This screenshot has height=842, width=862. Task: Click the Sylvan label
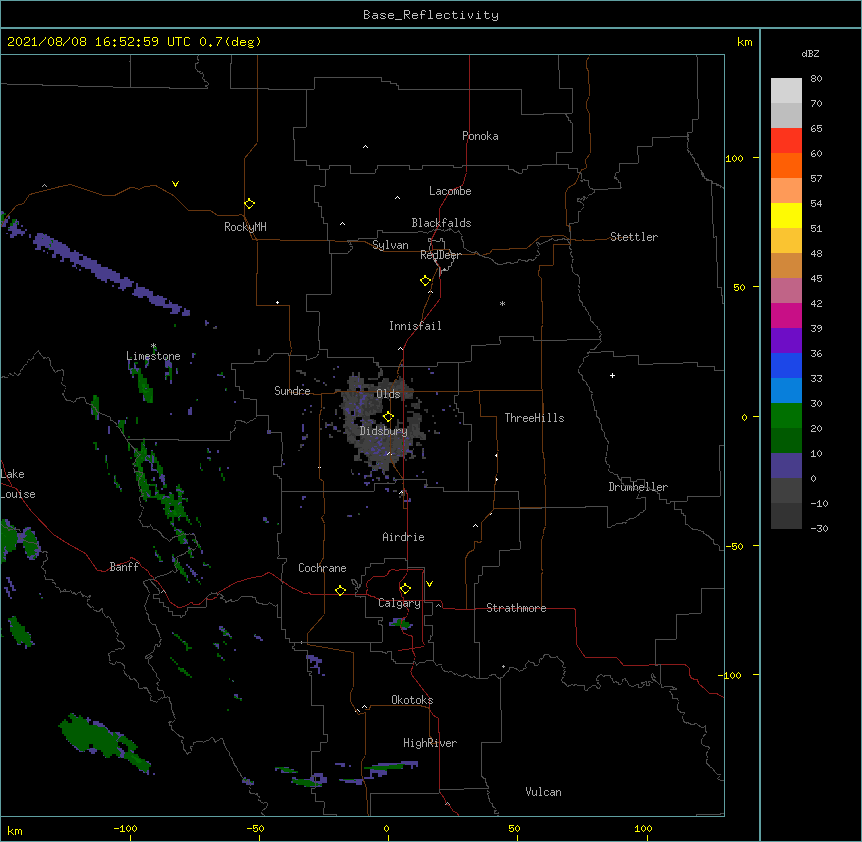pyautogui.click(x=390, y=245)
